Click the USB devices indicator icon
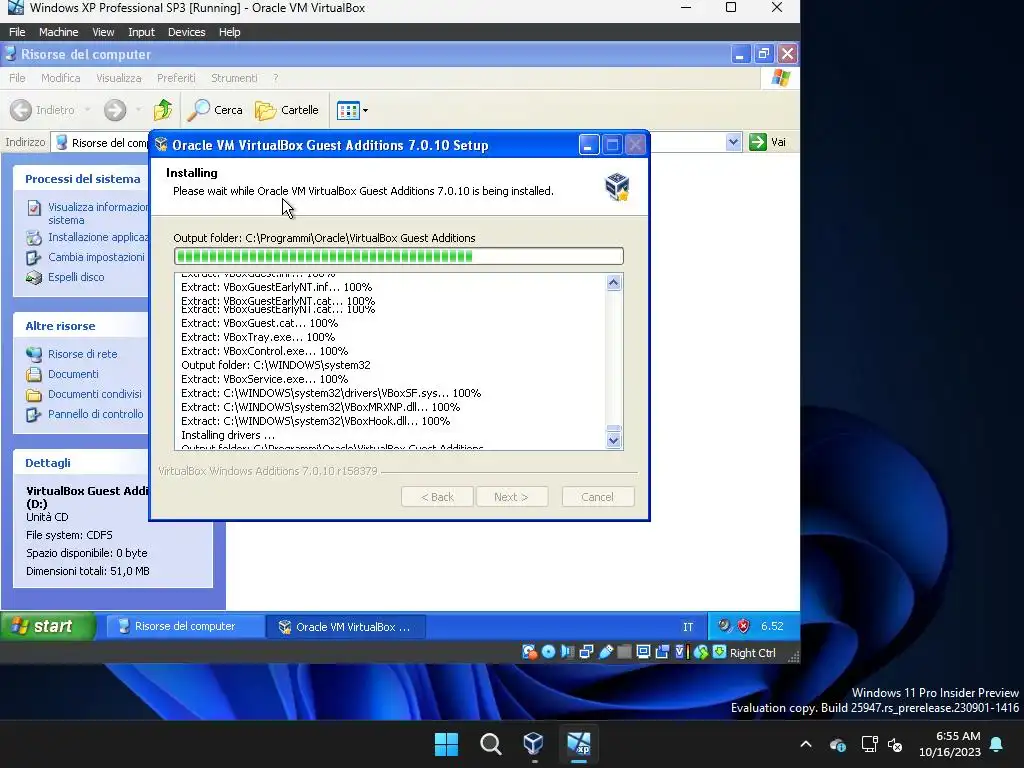Screen dimensions: 1024x768 (x=605, y=652)
